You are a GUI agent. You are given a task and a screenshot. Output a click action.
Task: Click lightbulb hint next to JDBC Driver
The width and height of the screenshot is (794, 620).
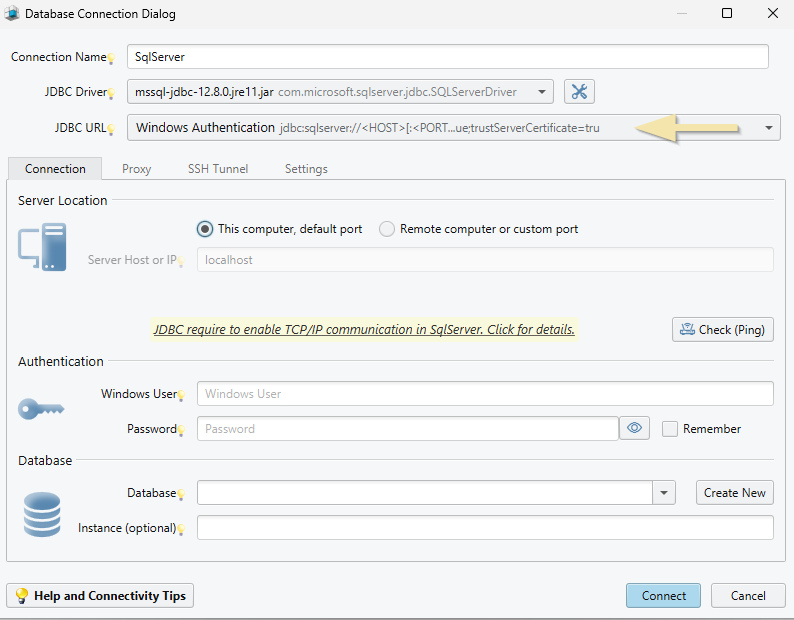click(x=111, y=95)
